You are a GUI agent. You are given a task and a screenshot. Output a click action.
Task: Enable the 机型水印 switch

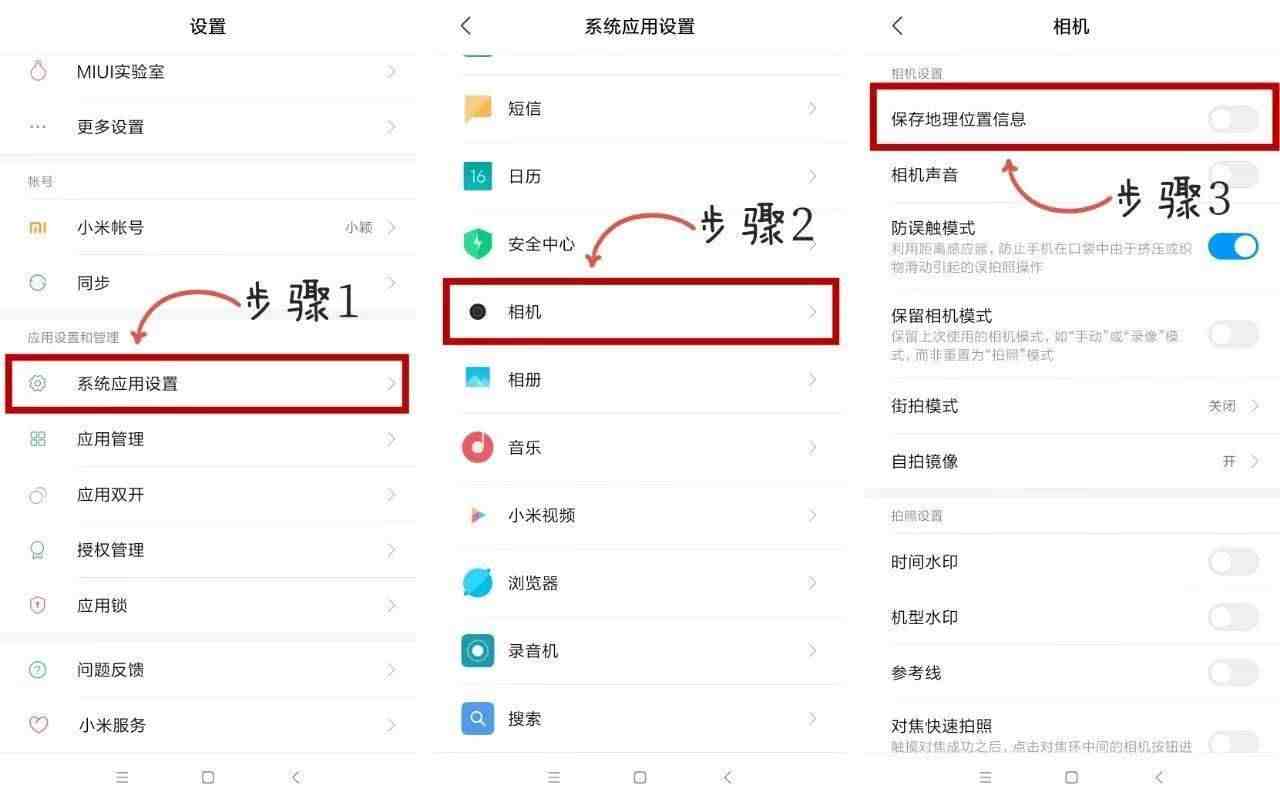(1233, 617)
